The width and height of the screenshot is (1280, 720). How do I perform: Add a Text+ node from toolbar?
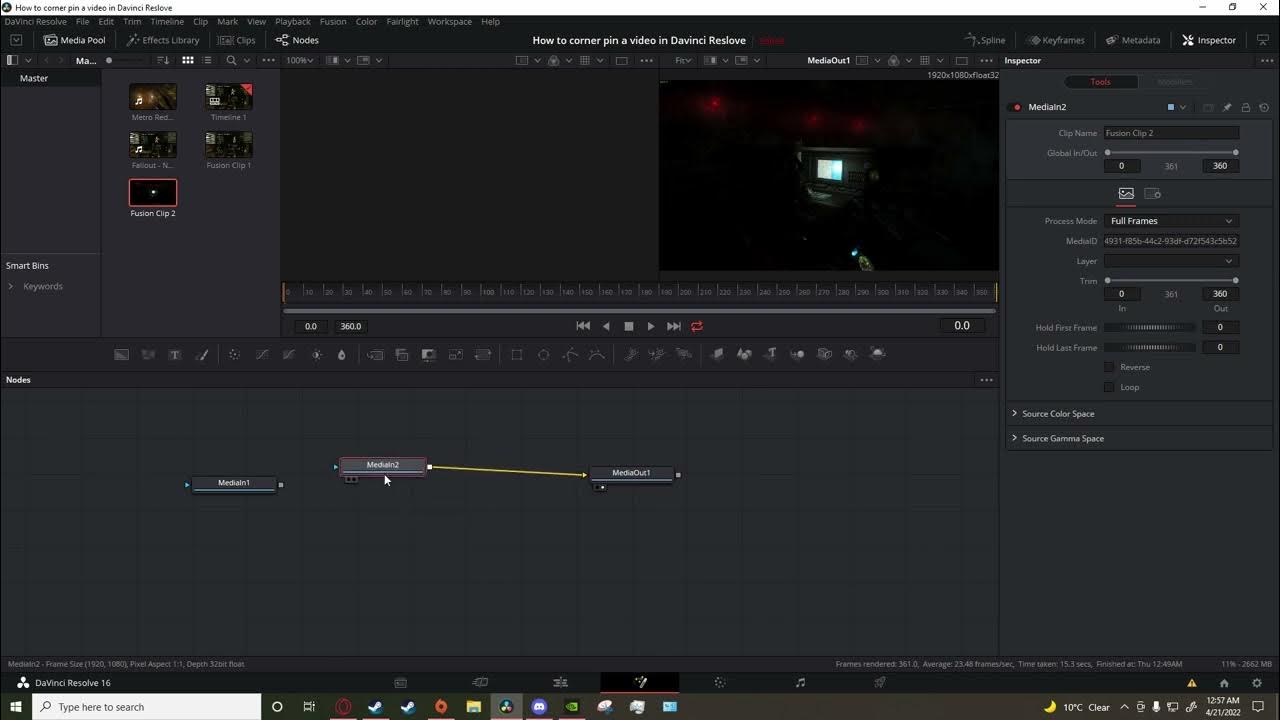click(175, 354)
